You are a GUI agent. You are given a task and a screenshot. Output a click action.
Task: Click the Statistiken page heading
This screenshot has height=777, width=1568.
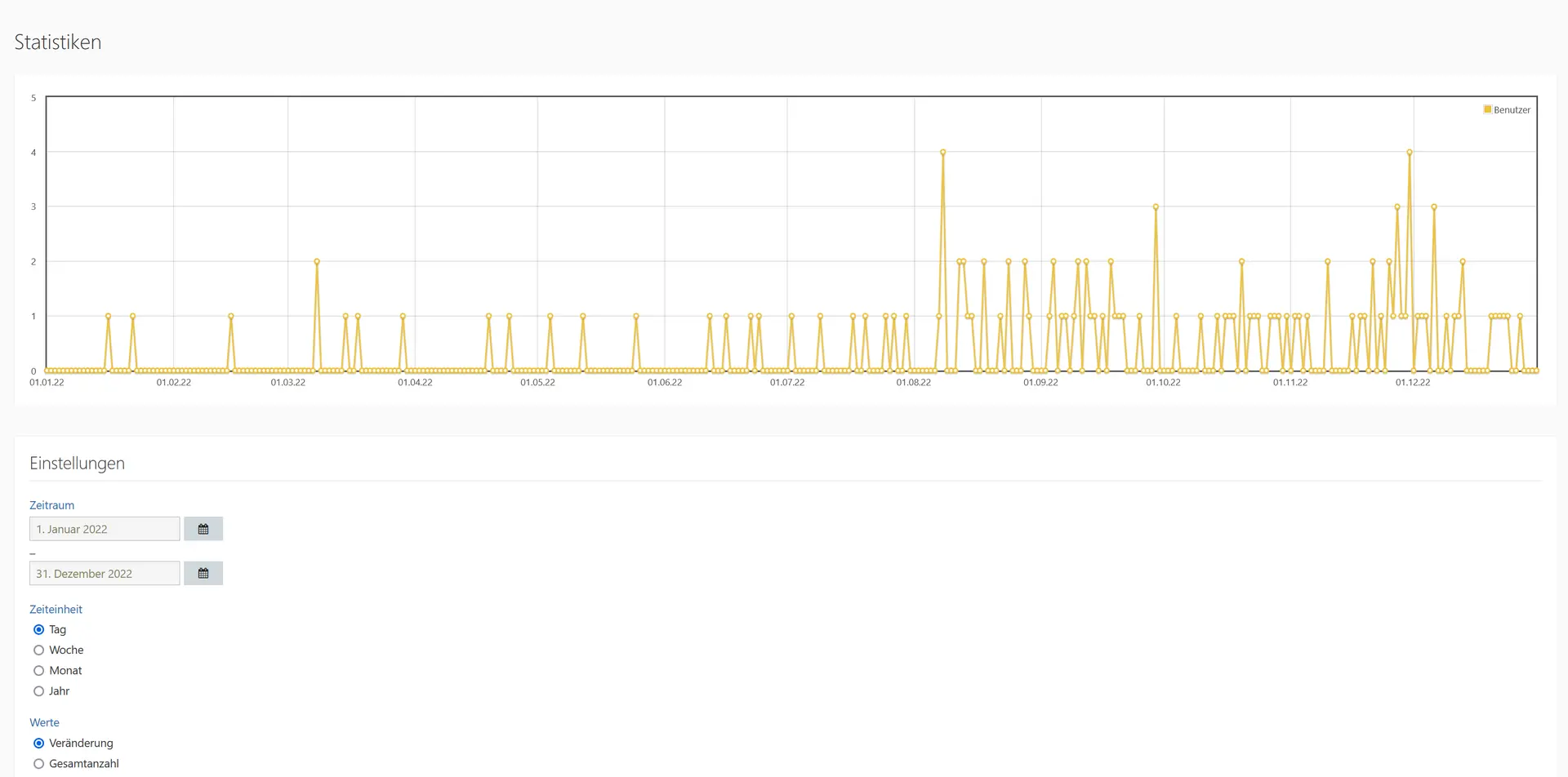(58, 42)
